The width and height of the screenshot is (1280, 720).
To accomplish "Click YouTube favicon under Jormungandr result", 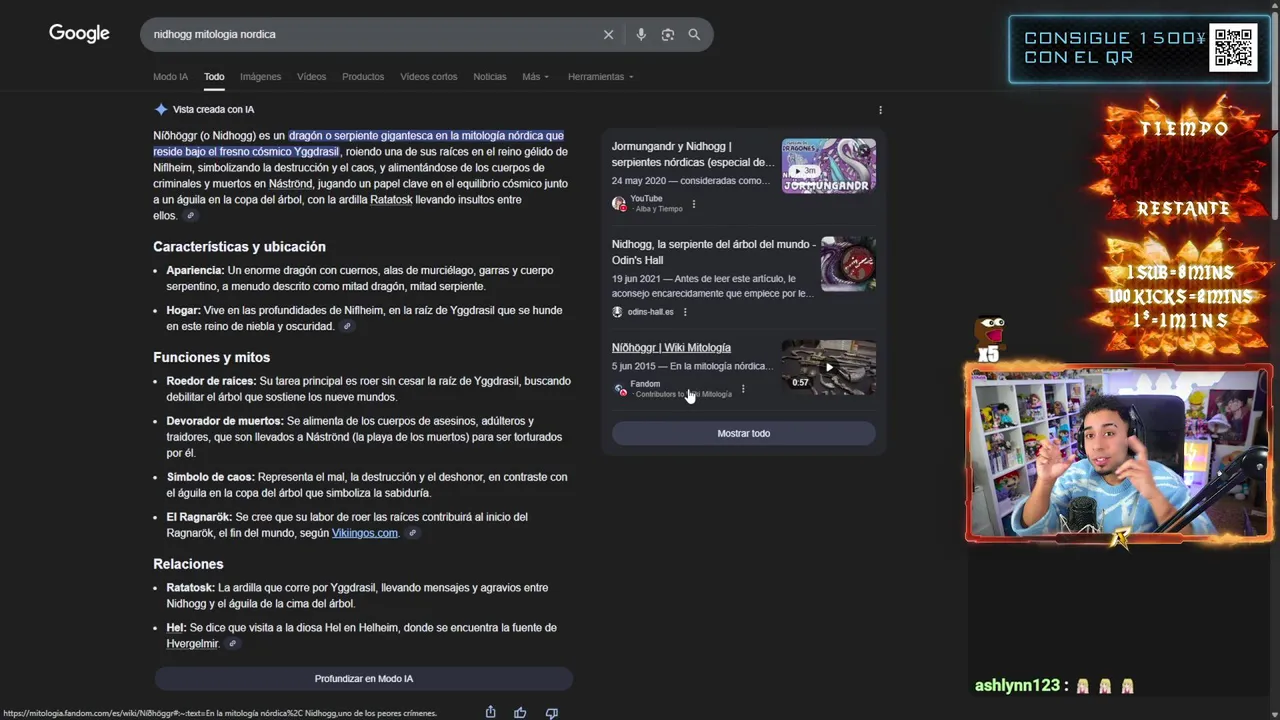I will tap(619, 204).
